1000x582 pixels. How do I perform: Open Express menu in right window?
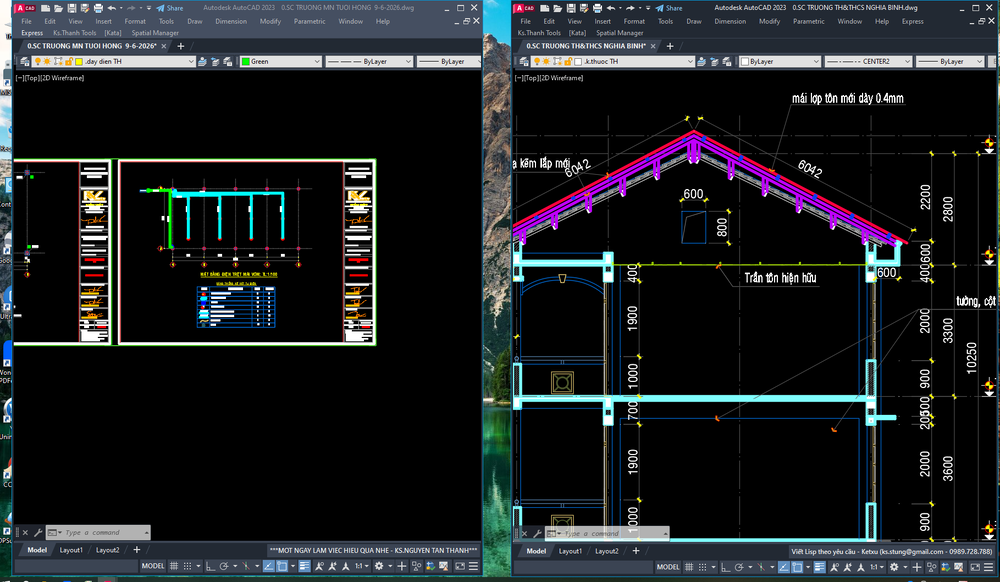click(x=913, y=22)
